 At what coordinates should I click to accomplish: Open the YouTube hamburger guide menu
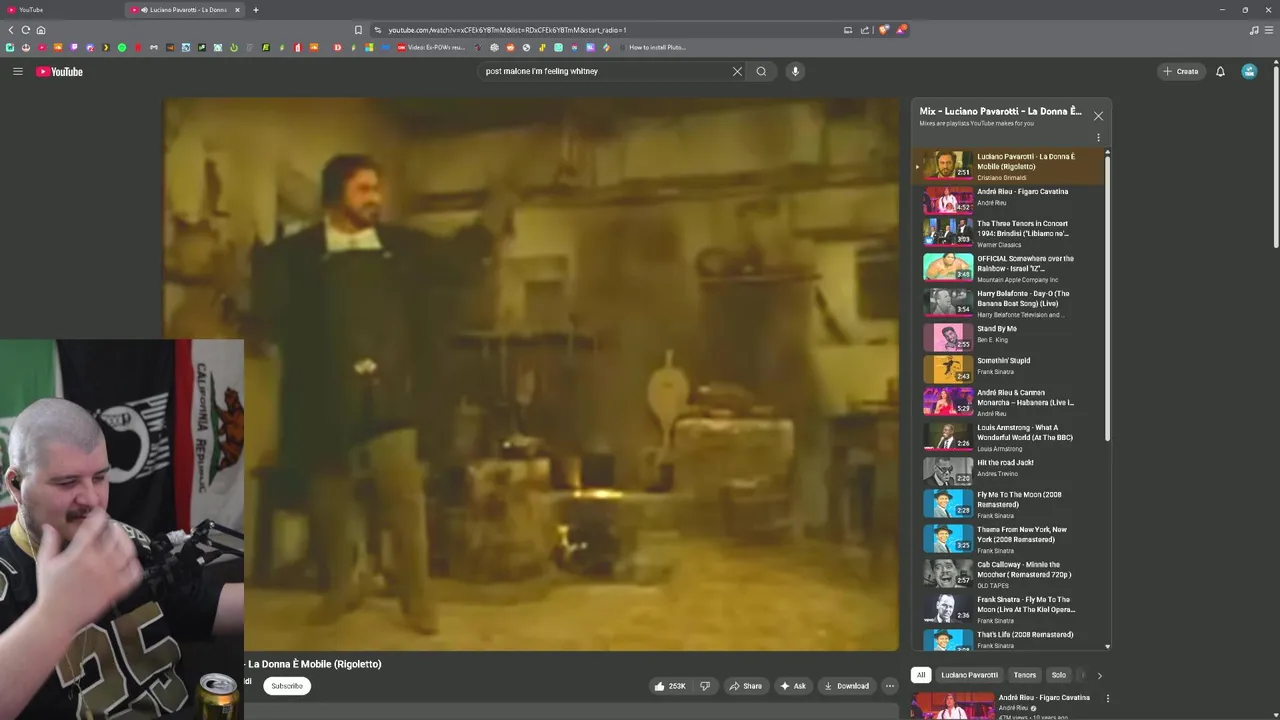17,71
